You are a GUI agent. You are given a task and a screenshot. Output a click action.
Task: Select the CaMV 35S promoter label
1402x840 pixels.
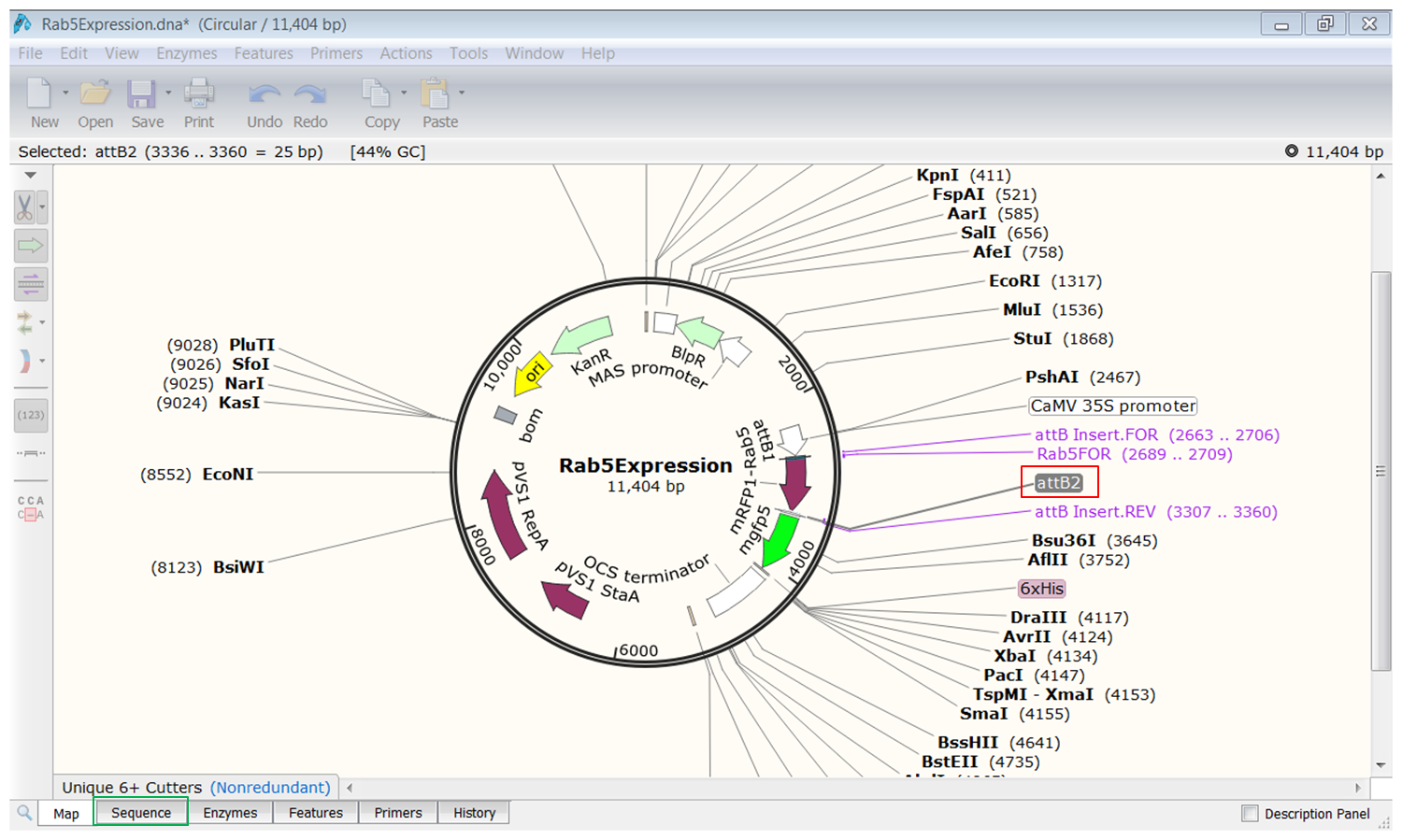[1113, 406]
